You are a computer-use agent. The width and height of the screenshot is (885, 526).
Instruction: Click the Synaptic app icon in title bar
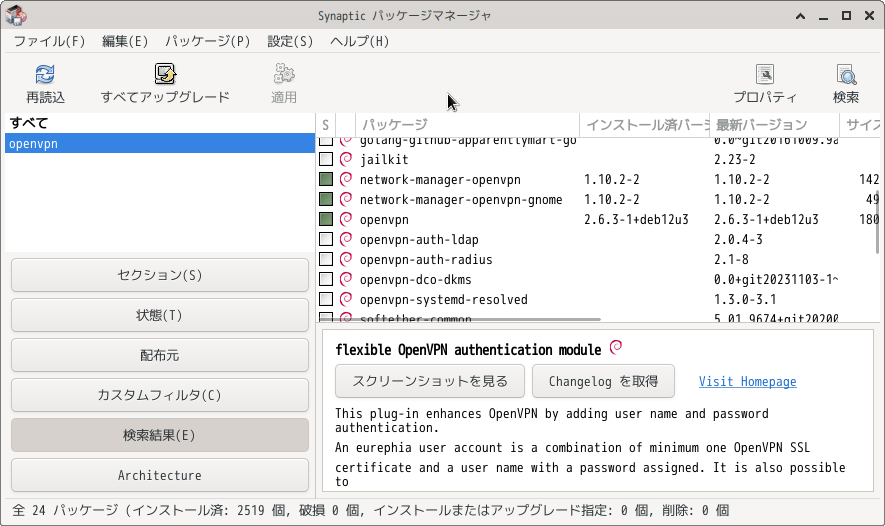[16, 15]
